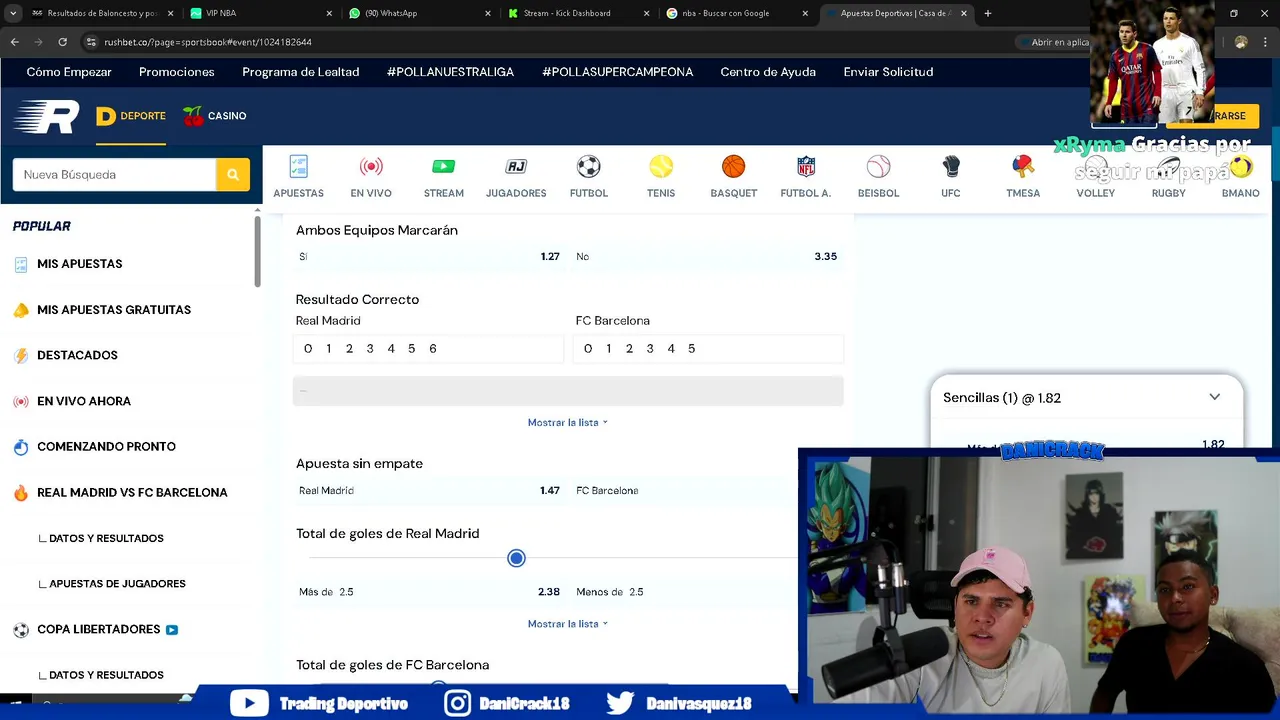Open the Centro de Ayuda link

(768, 72)
